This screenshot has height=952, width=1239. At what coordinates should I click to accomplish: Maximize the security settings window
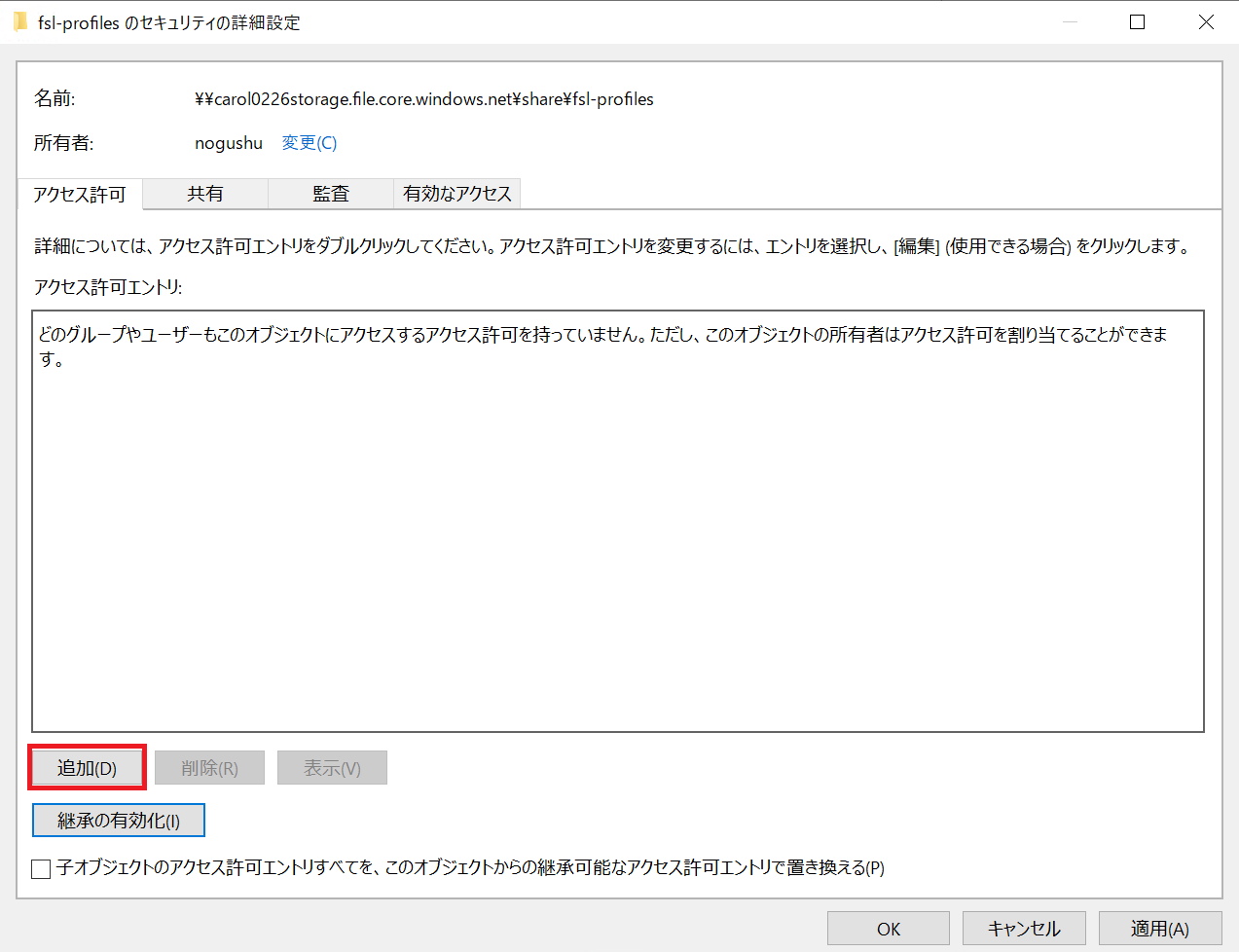coord(1137,21)
